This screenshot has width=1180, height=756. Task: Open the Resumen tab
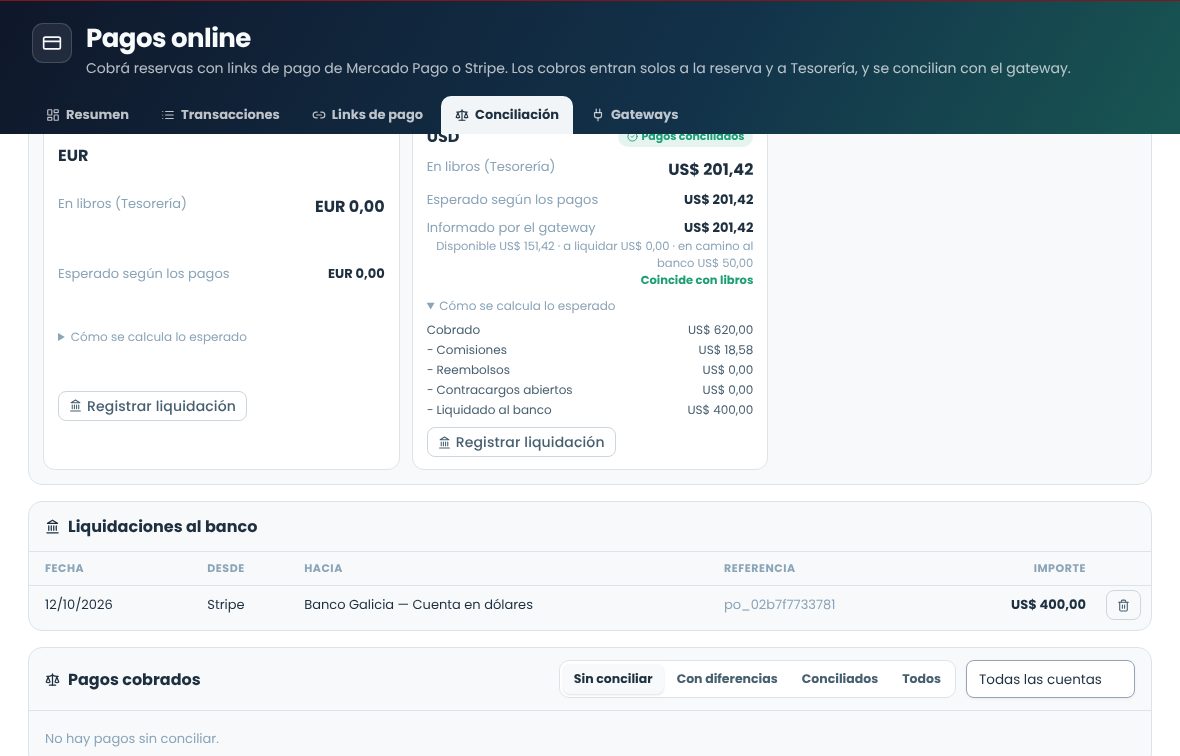(x=87, y=114)
